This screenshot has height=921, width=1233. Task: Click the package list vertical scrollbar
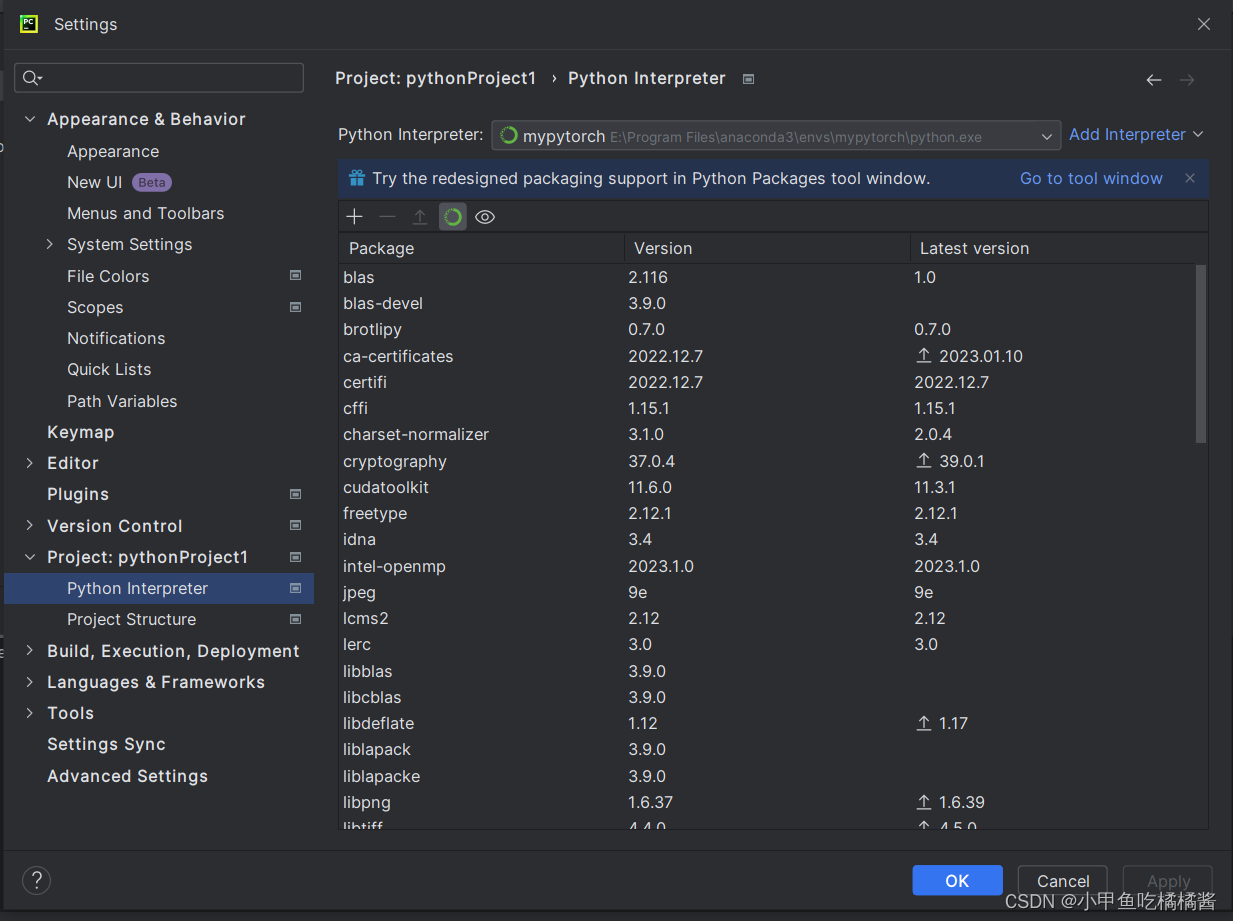tap(1201, 353)
